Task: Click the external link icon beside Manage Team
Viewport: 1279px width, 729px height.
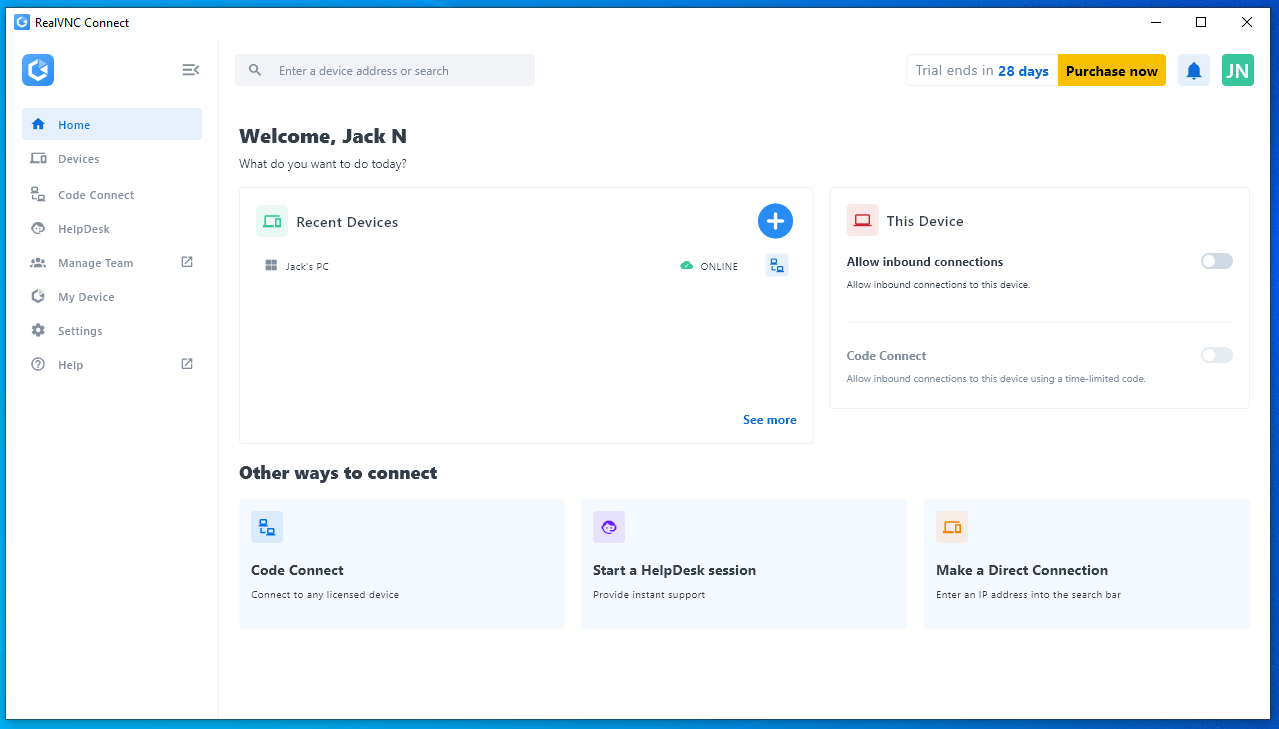Action: click(187, 262)
